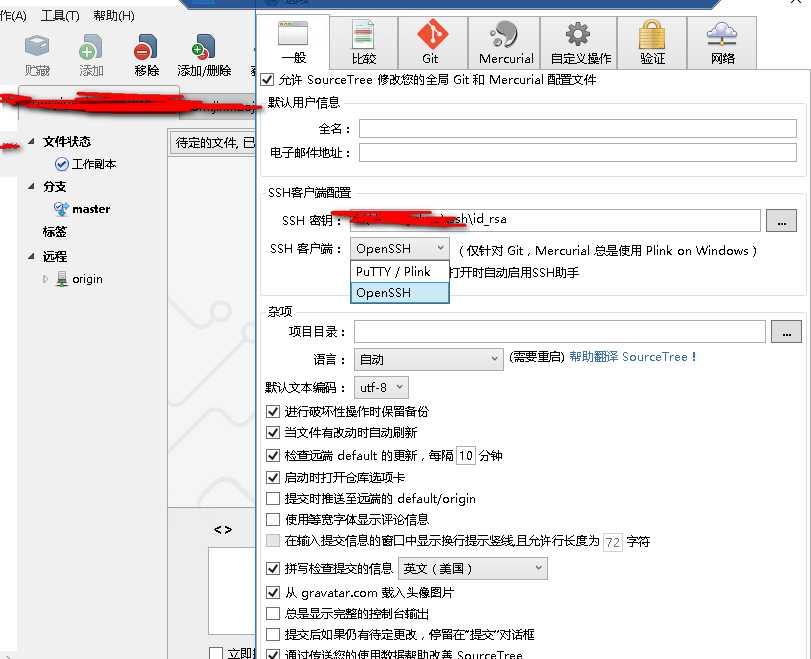811x659 pixels.
Task: Switch to the 比较 (Diff) tab
Action: coord(364,43)
